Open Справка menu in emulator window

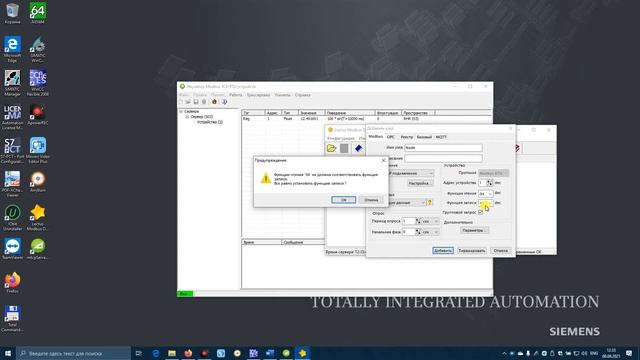[302, 95]
